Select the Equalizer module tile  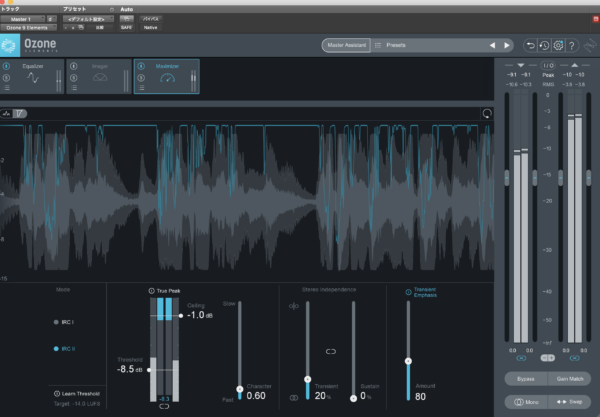(32, 77)
